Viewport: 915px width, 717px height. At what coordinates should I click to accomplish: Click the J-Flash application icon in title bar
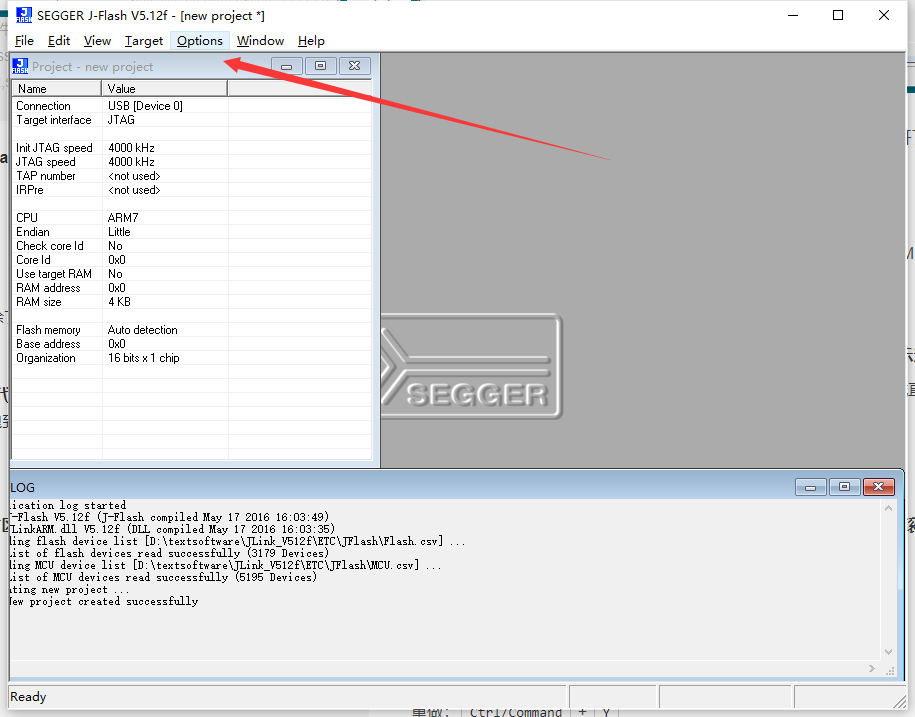24,15
